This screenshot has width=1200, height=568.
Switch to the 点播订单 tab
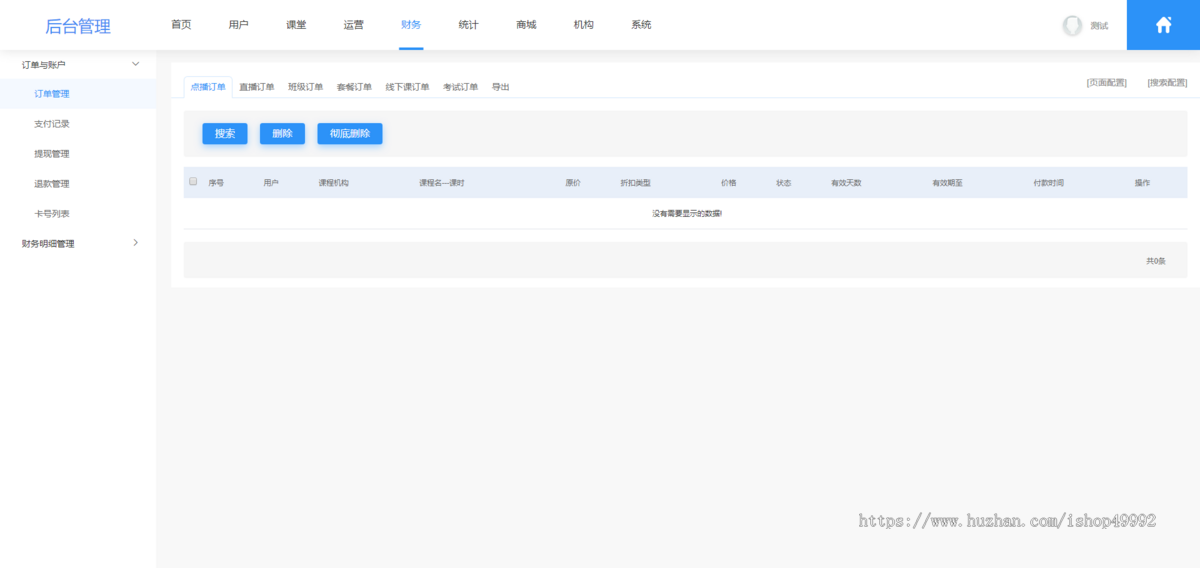[x=208, y=87]
